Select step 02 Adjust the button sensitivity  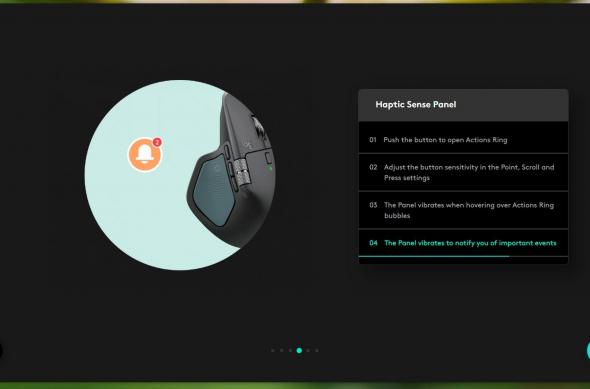coord(463,172)
